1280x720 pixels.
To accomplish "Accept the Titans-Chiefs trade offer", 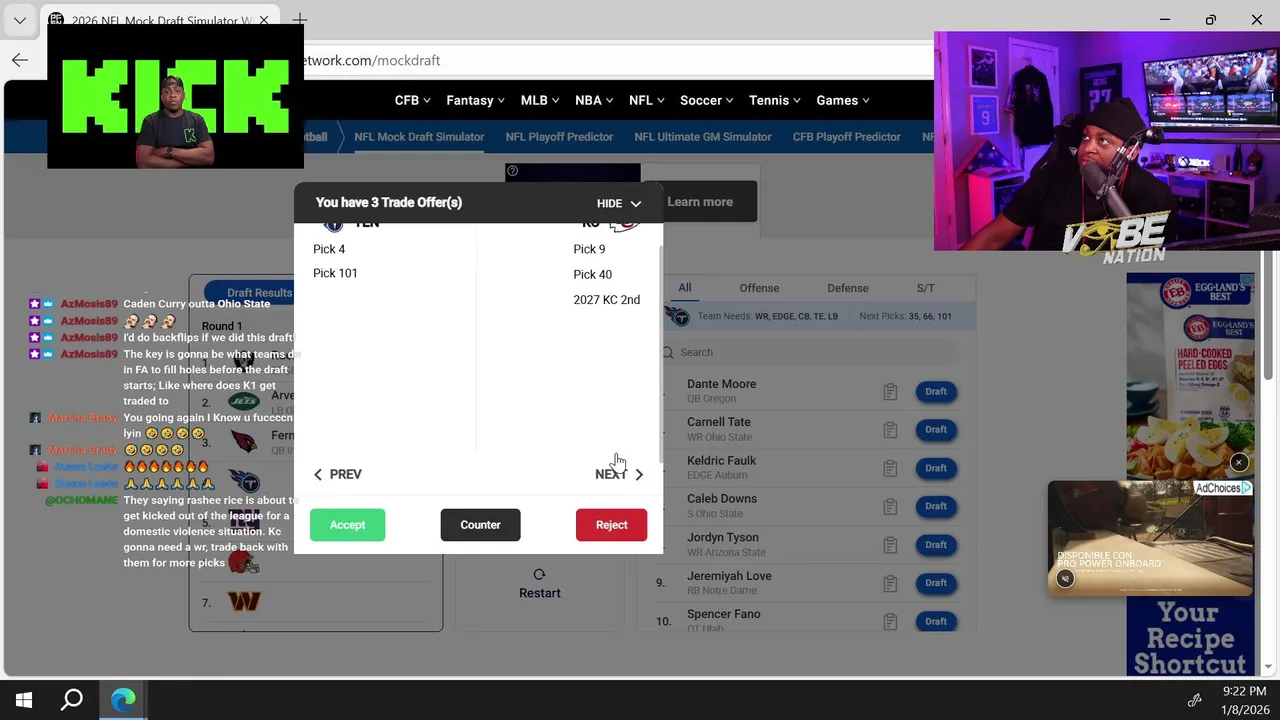I will pos(347,525).
